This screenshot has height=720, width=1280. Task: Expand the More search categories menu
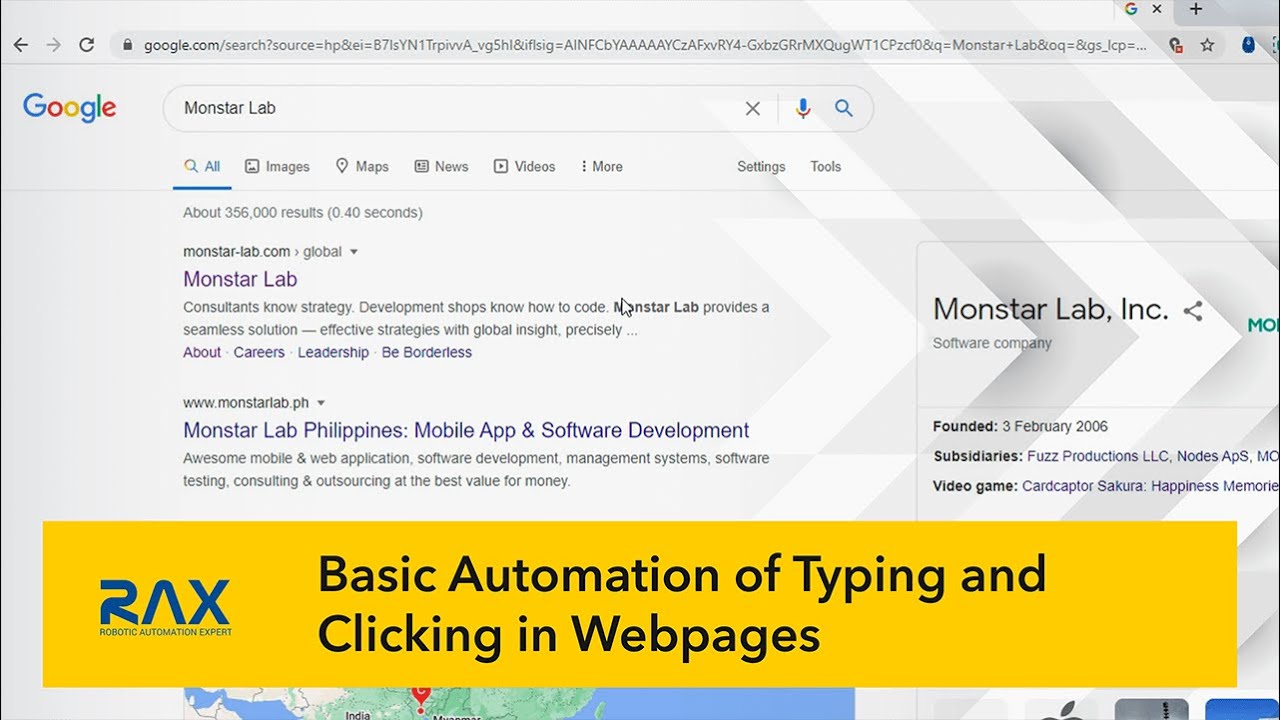(601, 167)
